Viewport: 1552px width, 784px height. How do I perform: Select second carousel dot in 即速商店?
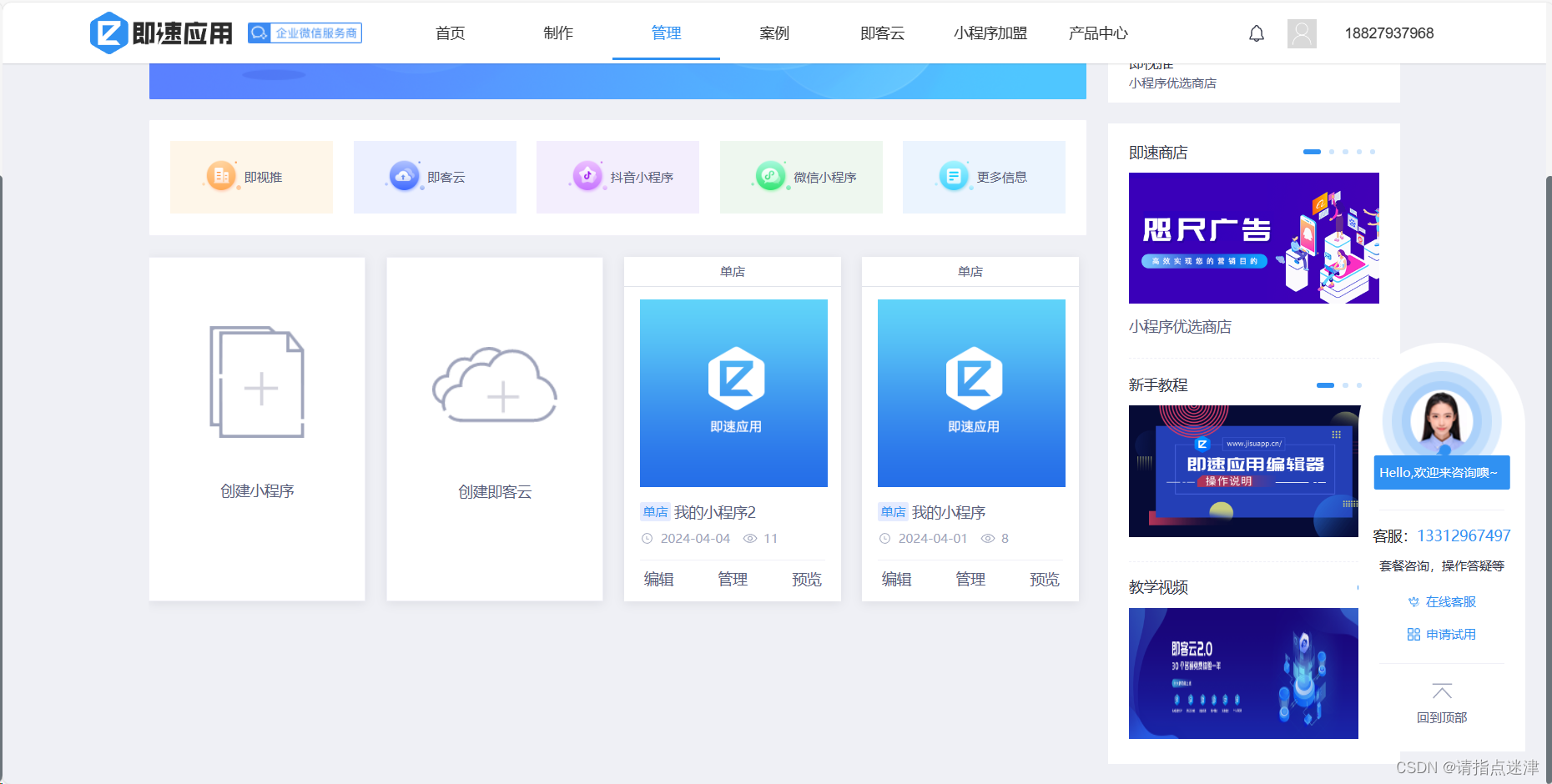[1332, 152]
